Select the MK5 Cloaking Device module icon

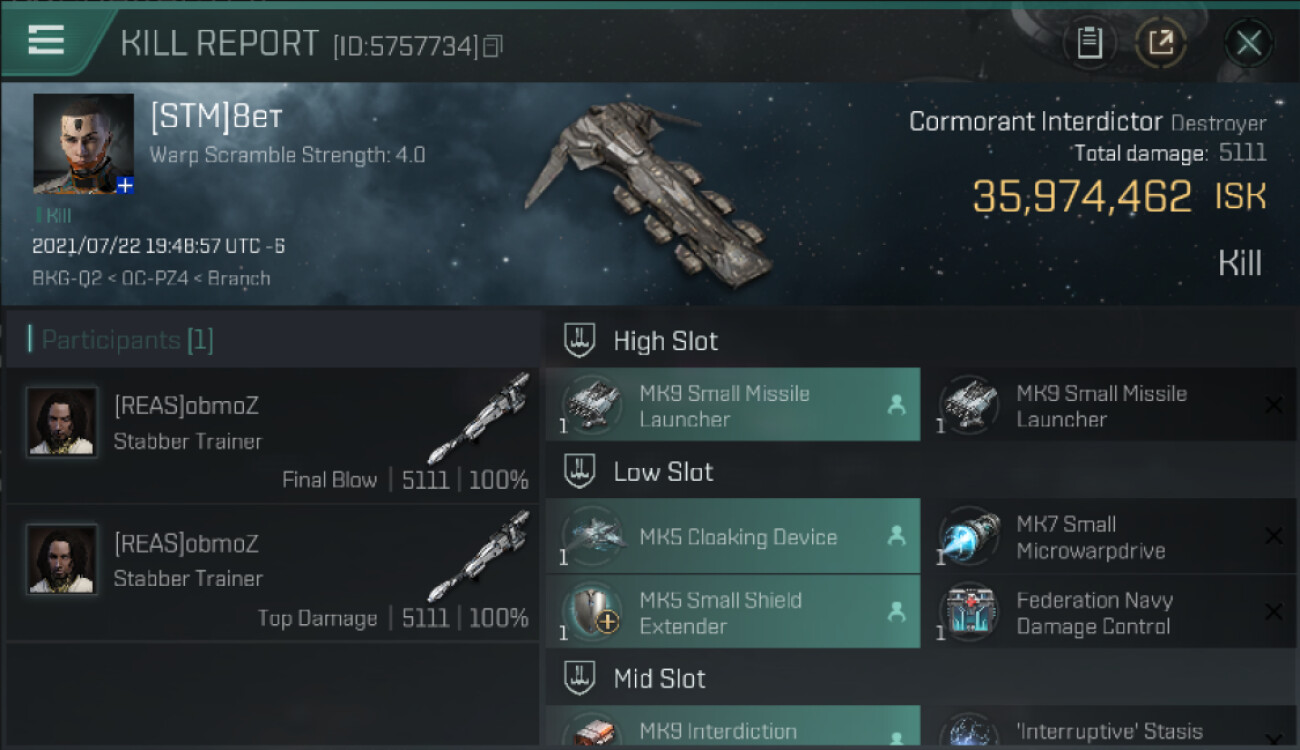pyautogui.click(x=592, y=537)
